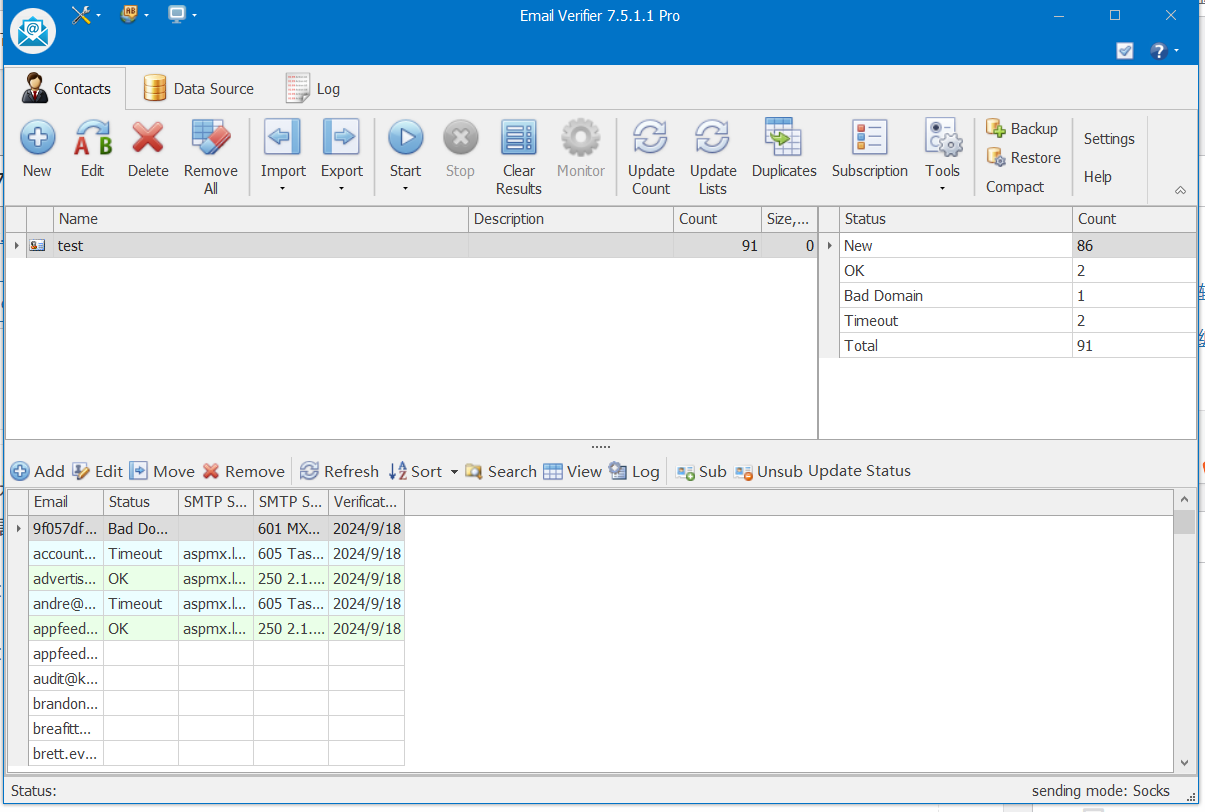Open the blue question mark help icon
1205x812 pixels.
coord(1158,50)
